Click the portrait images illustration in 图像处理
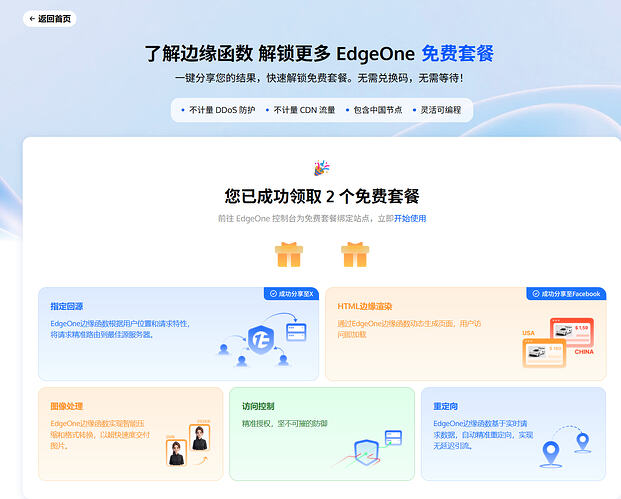The width and height of the screenshot is (621, 499). [x=188, y=443]
